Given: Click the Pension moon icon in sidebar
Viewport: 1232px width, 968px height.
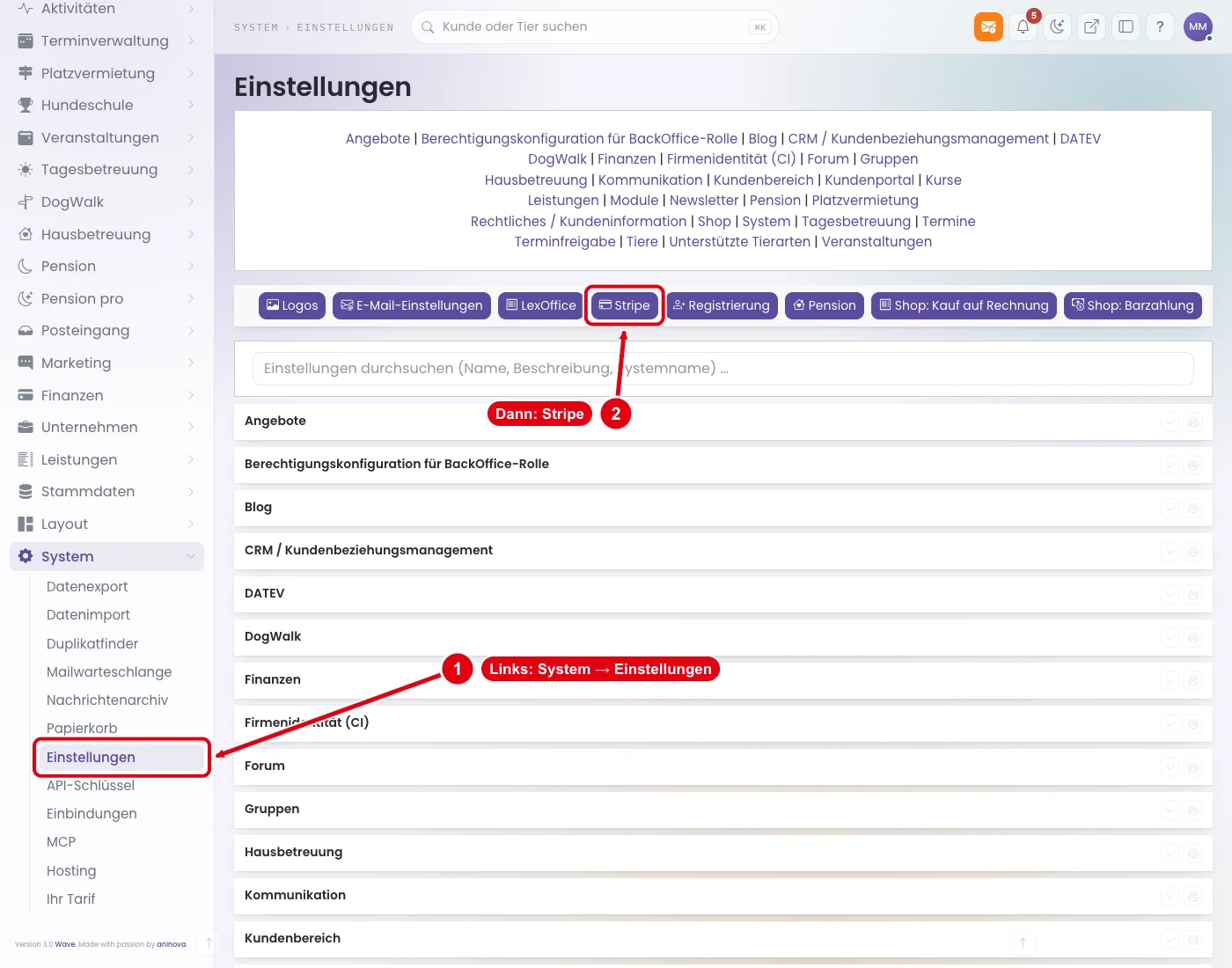Looking at the screenshot, I should (x=26, y=266).
